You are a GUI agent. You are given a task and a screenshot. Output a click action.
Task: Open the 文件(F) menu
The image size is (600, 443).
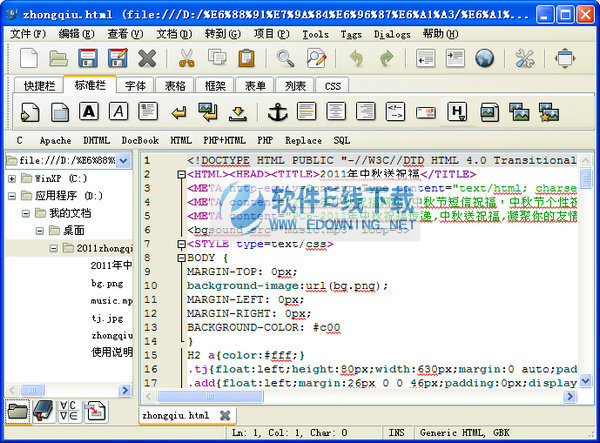(x=28, y=34)
